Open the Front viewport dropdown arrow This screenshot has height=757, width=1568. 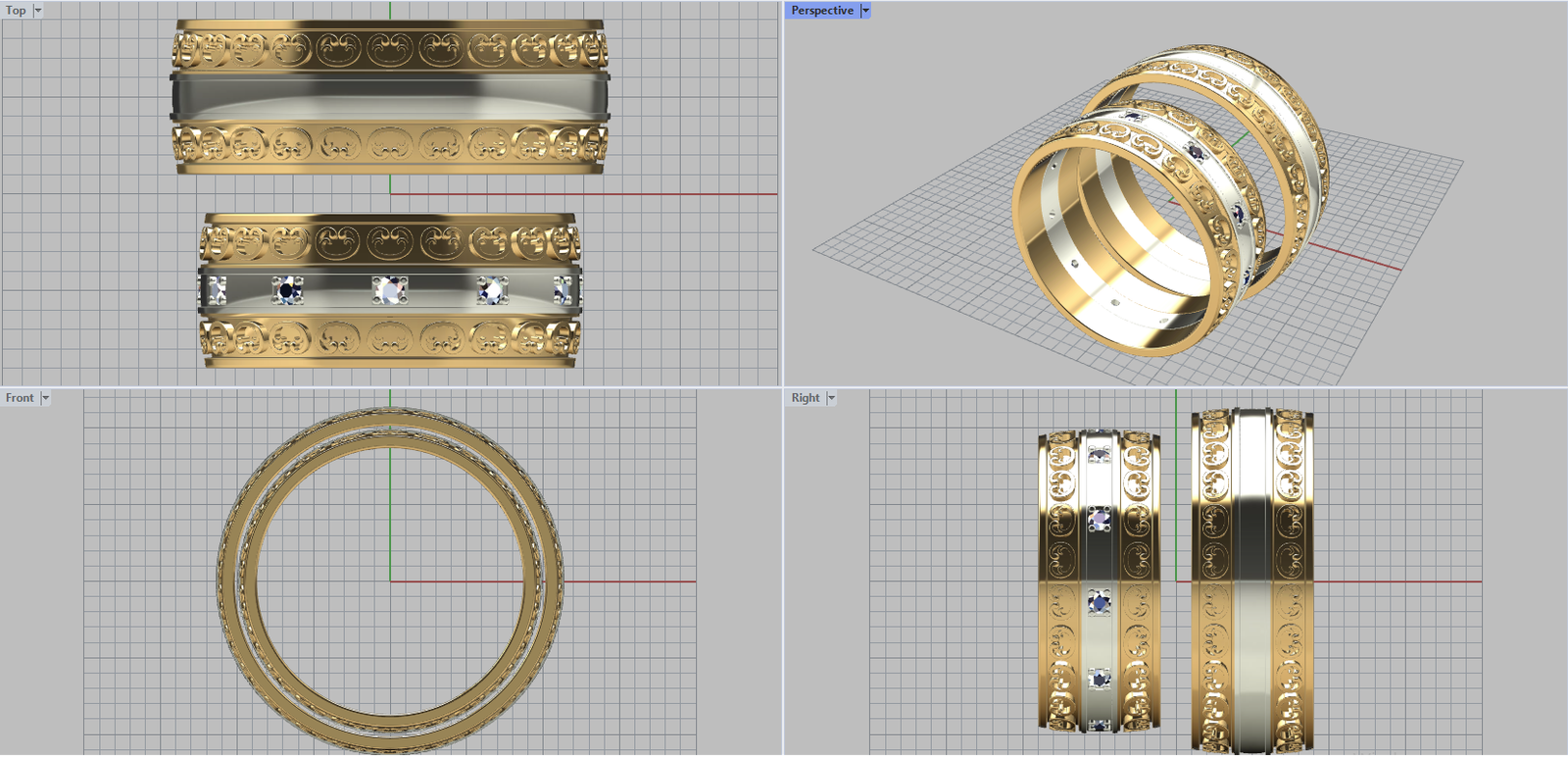pyautogui.click(x=45, y=398)
